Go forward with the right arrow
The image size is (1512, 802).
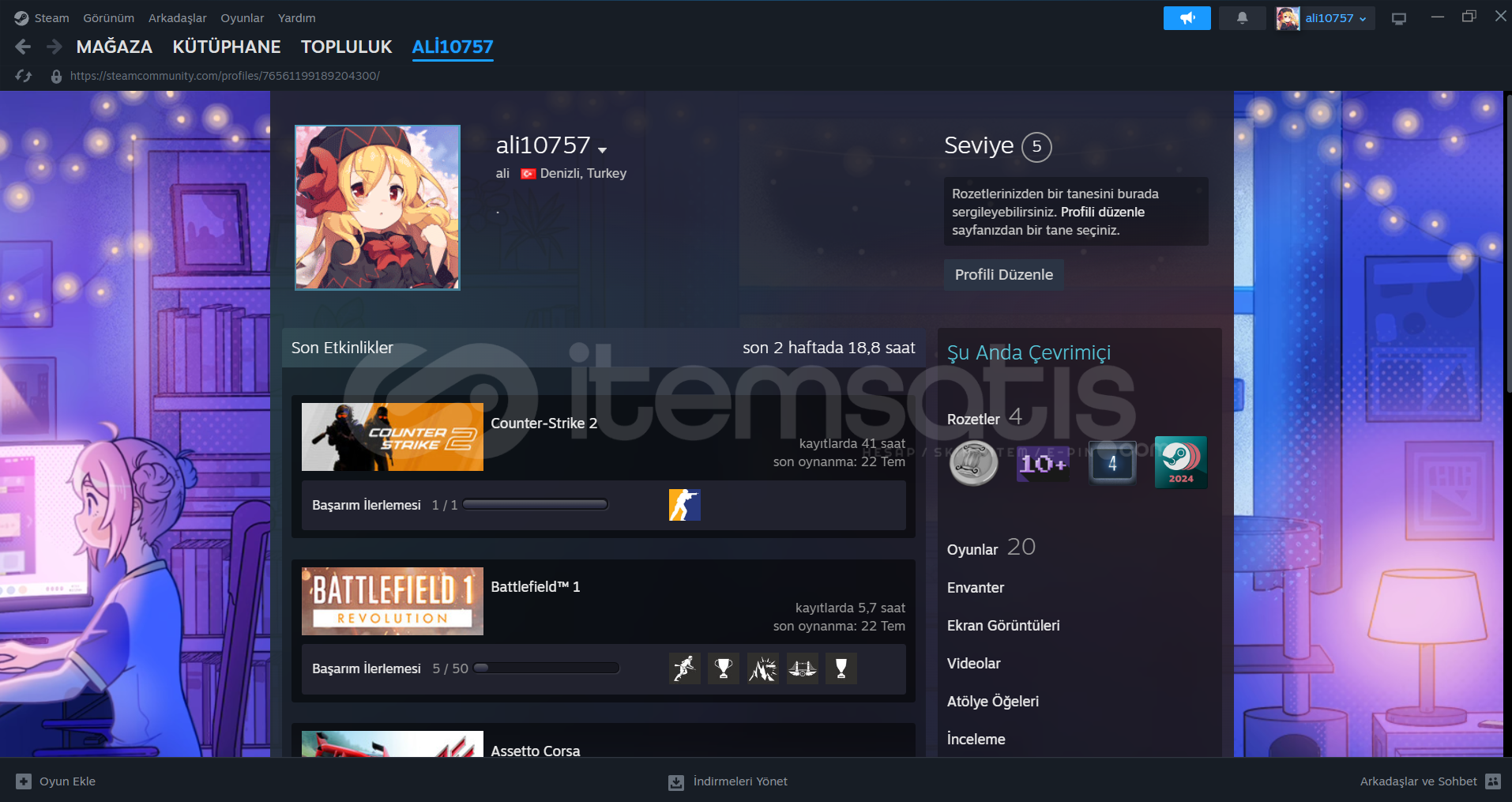point(54,47)
